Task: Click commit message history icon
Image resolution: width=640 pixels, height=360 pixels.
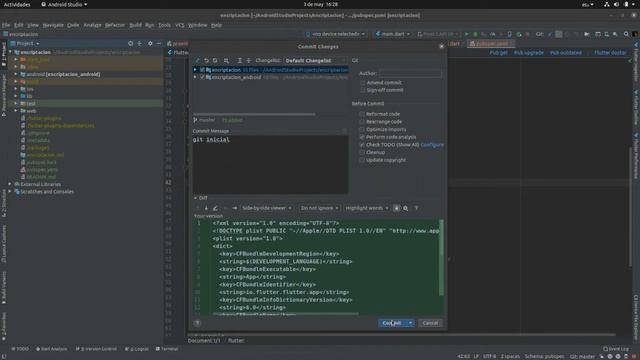Action: pos(344,131)
